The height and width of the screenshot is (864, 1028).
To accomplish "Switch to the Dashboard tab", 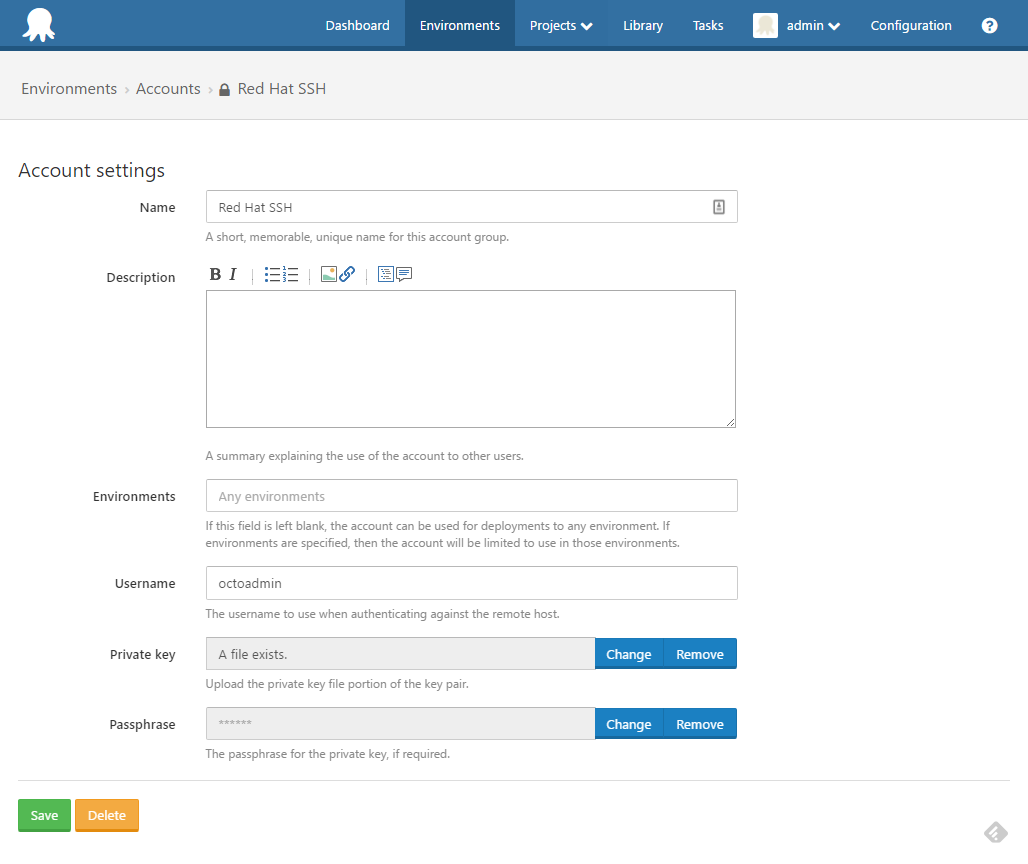I will pyautogui.click(x=357, y=25).
